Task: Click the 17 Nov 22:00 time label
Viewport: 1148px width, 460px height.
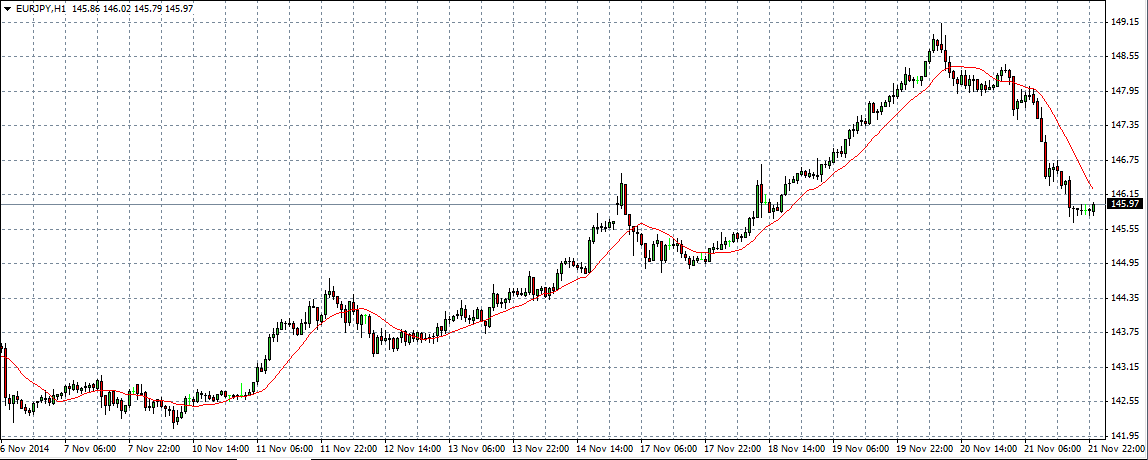Action: pyautogui.click(x=732, y=448)
